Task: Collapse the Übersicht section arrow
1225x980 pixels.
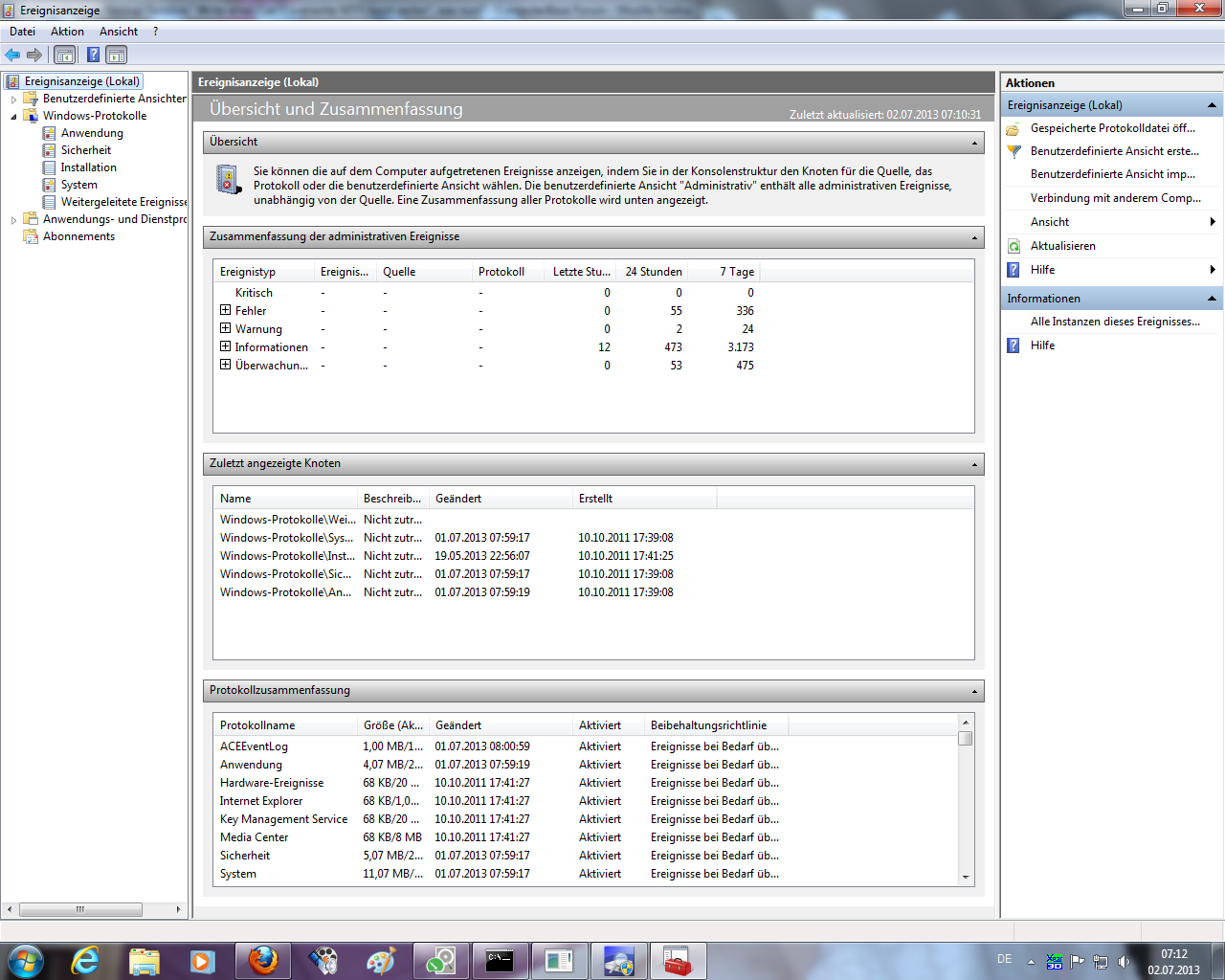Action: [974, 143]
